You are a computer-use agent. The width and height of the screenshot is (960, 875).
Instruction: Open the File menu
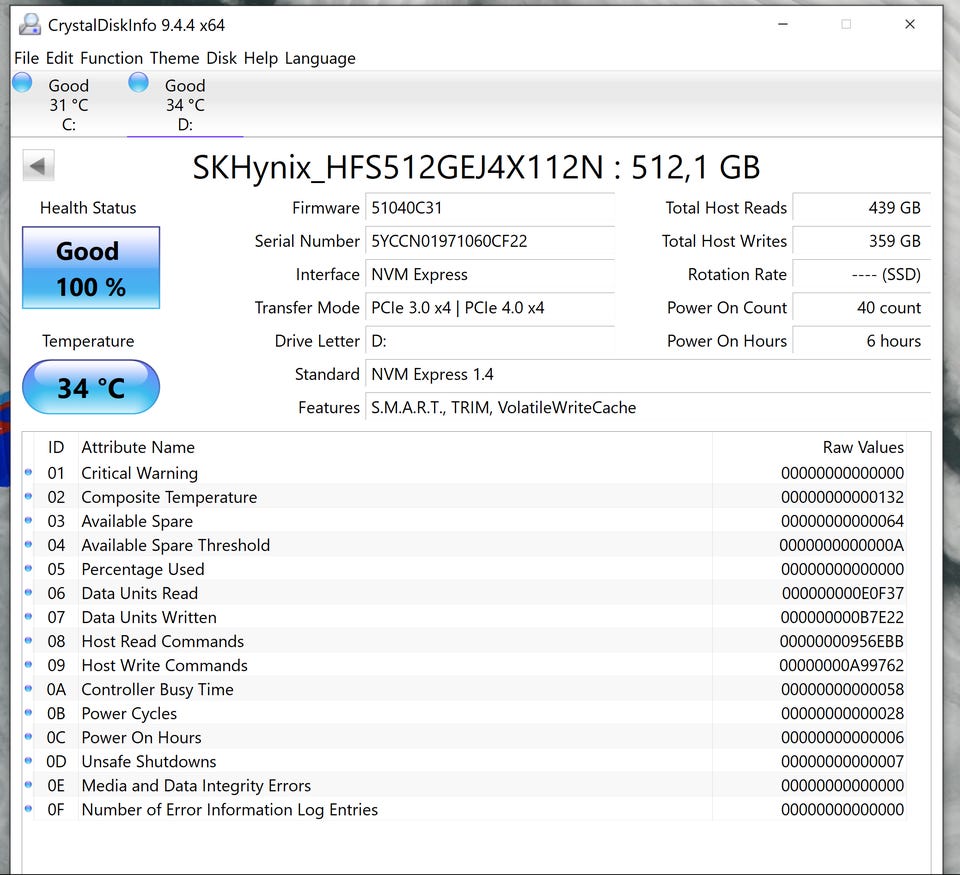[26, 58]
